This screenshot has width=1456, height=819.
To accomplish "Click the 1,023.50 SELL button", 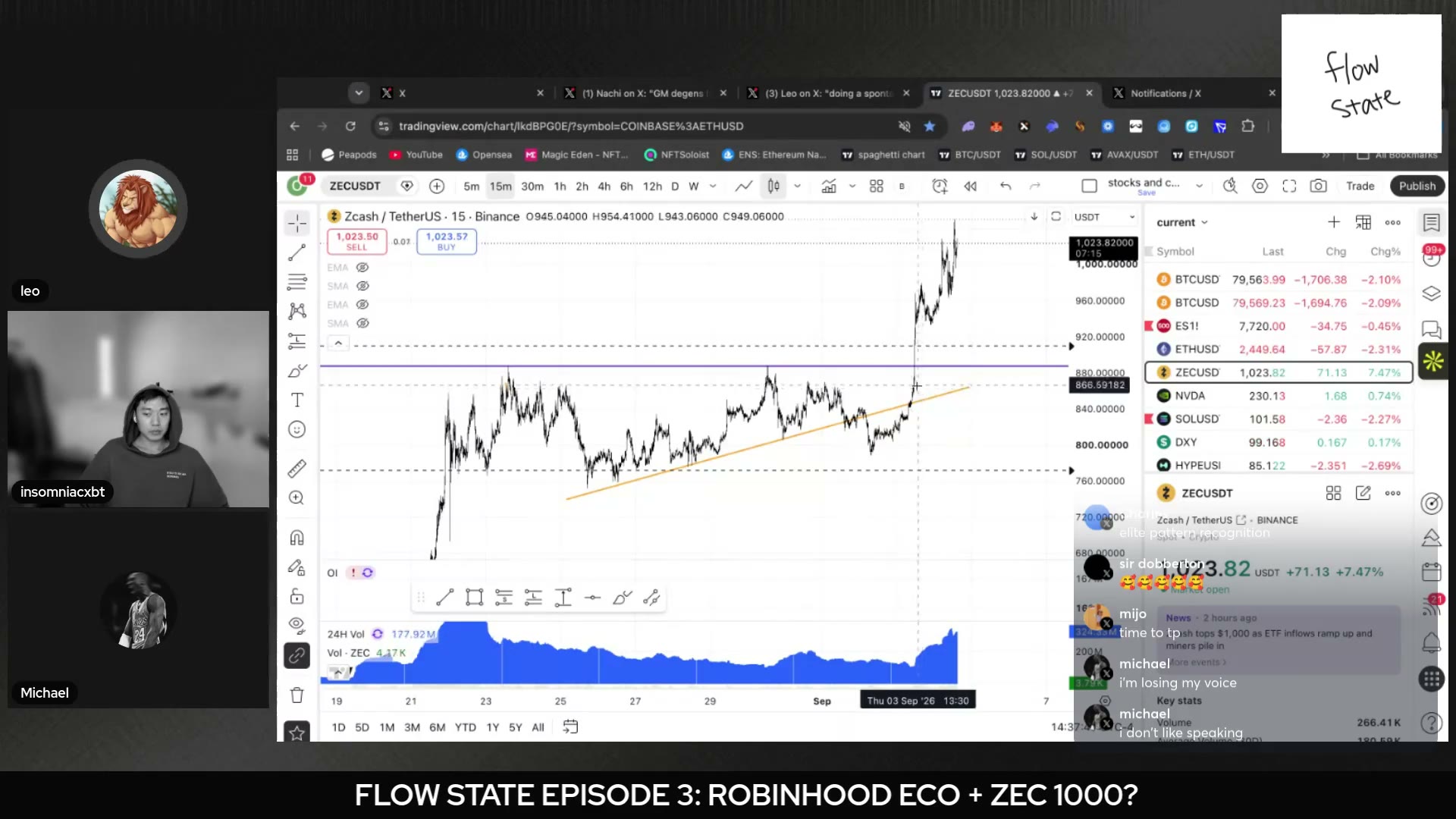I will click(357, 241).
